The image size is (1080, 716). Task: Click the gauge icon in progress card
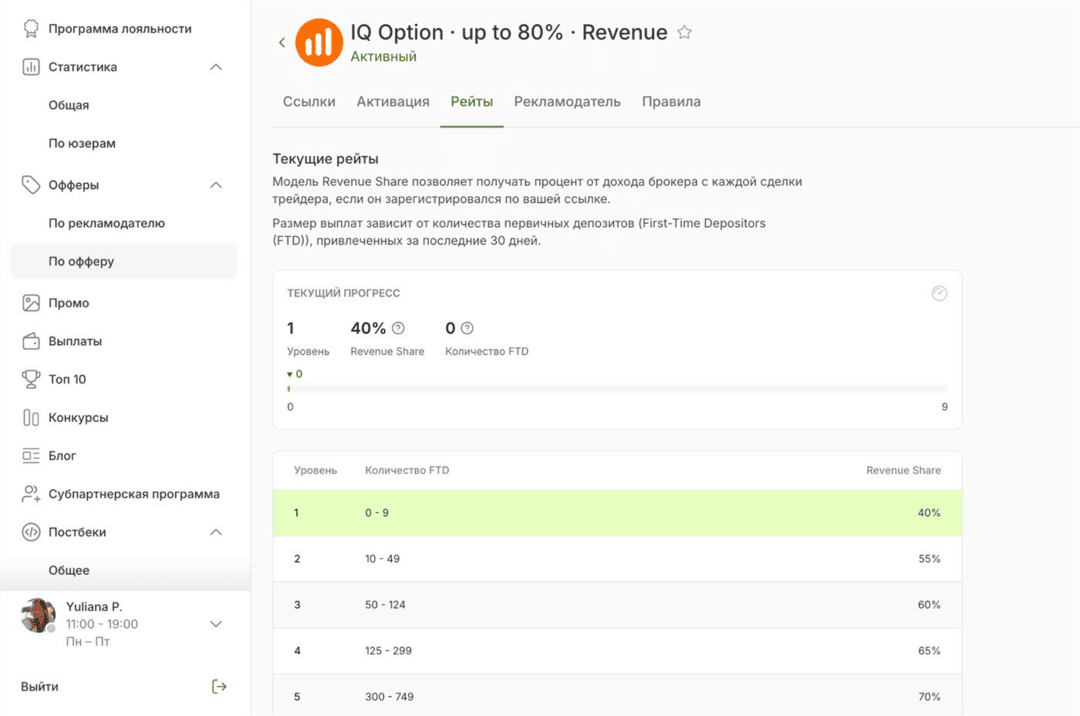click(x=939, y=293)
